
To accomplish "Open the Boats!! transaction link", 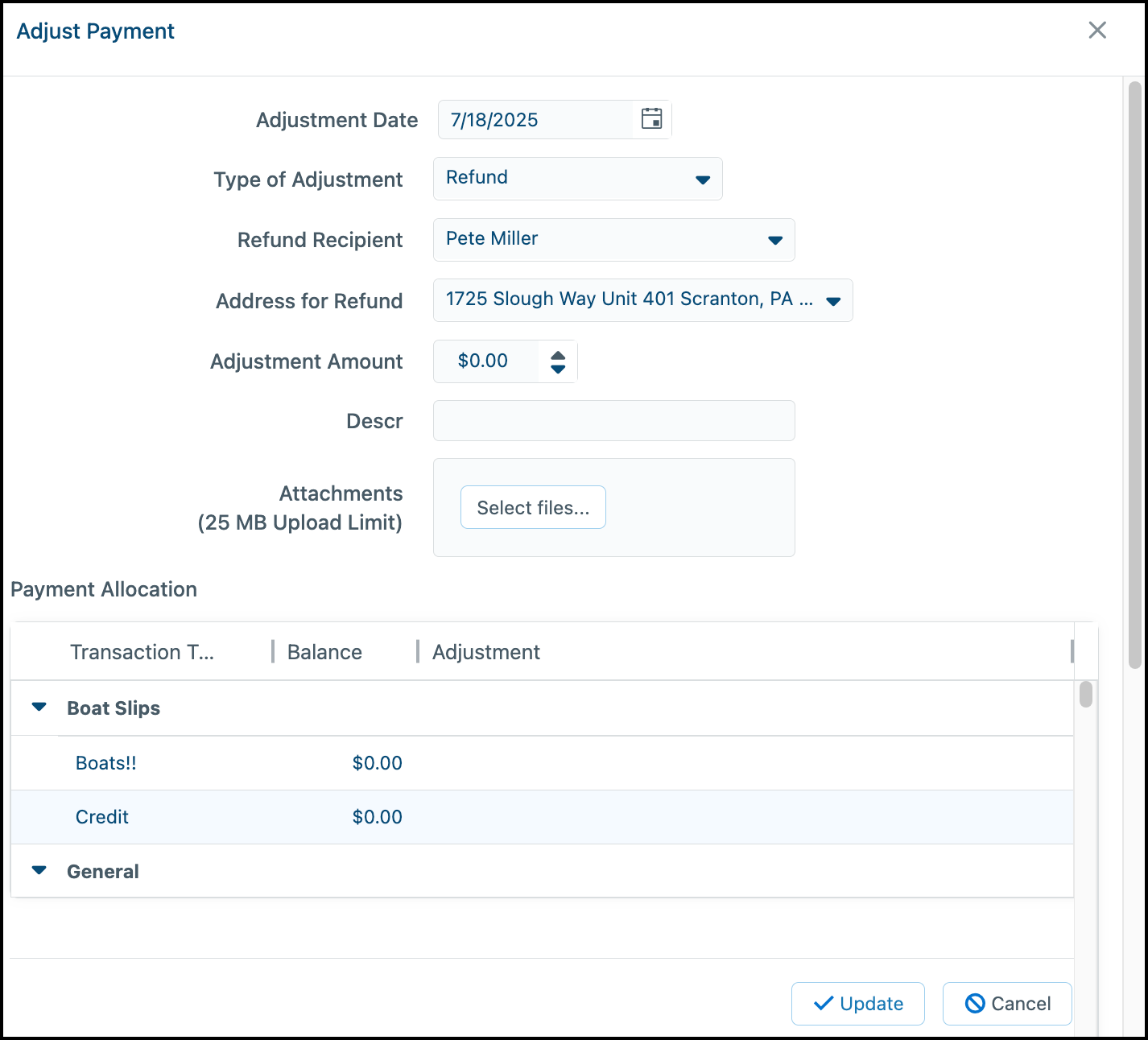I will [105, 762].
